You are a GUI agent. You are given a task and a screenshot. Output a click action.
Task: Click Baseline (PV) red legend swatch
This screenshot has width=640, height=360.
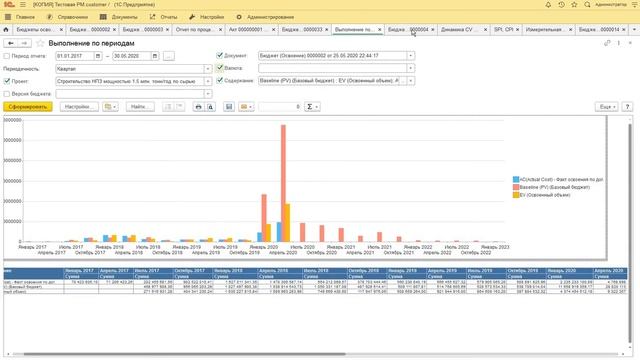516,187
